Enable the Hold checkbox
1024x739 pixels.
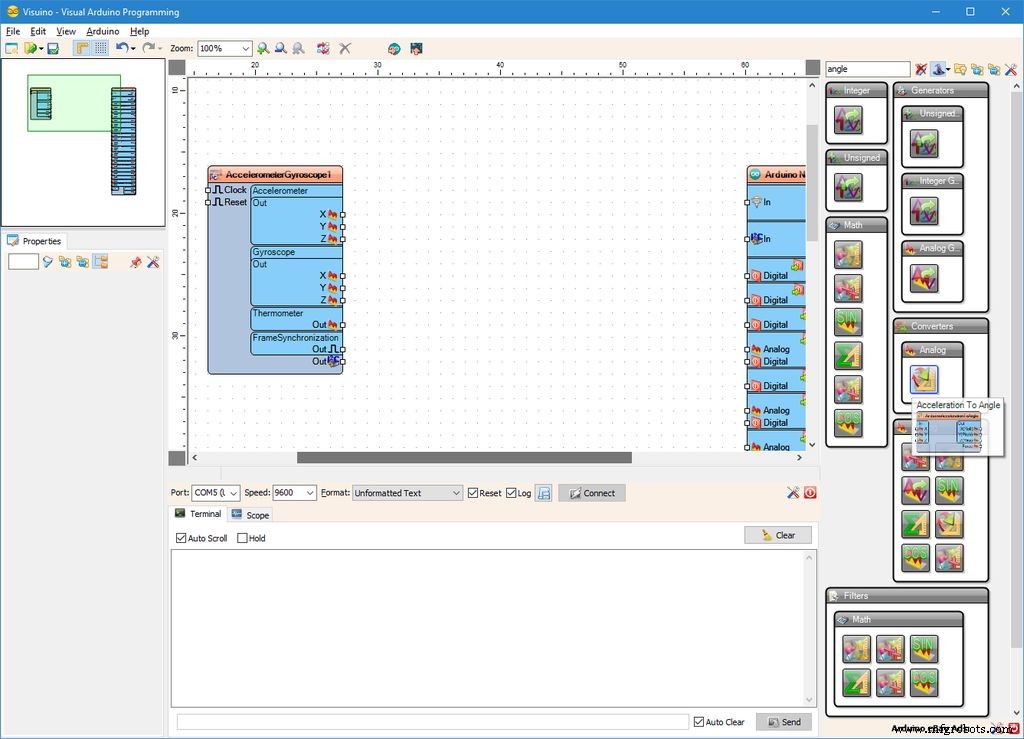[x=242, y=538]
